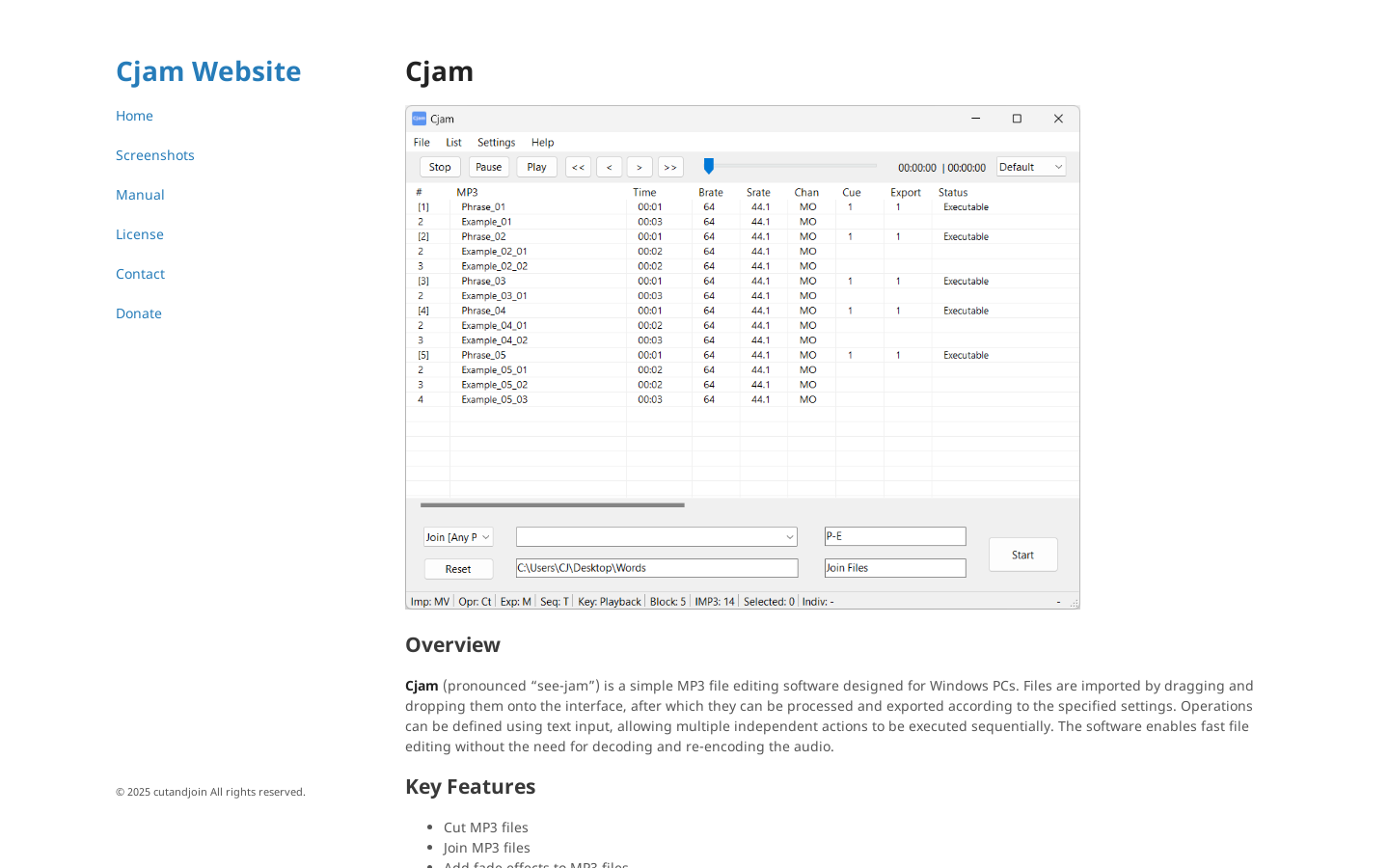This screenshot has height=868, width=1389.
Task: Go to the Home page
Action: tap(134, 116)
